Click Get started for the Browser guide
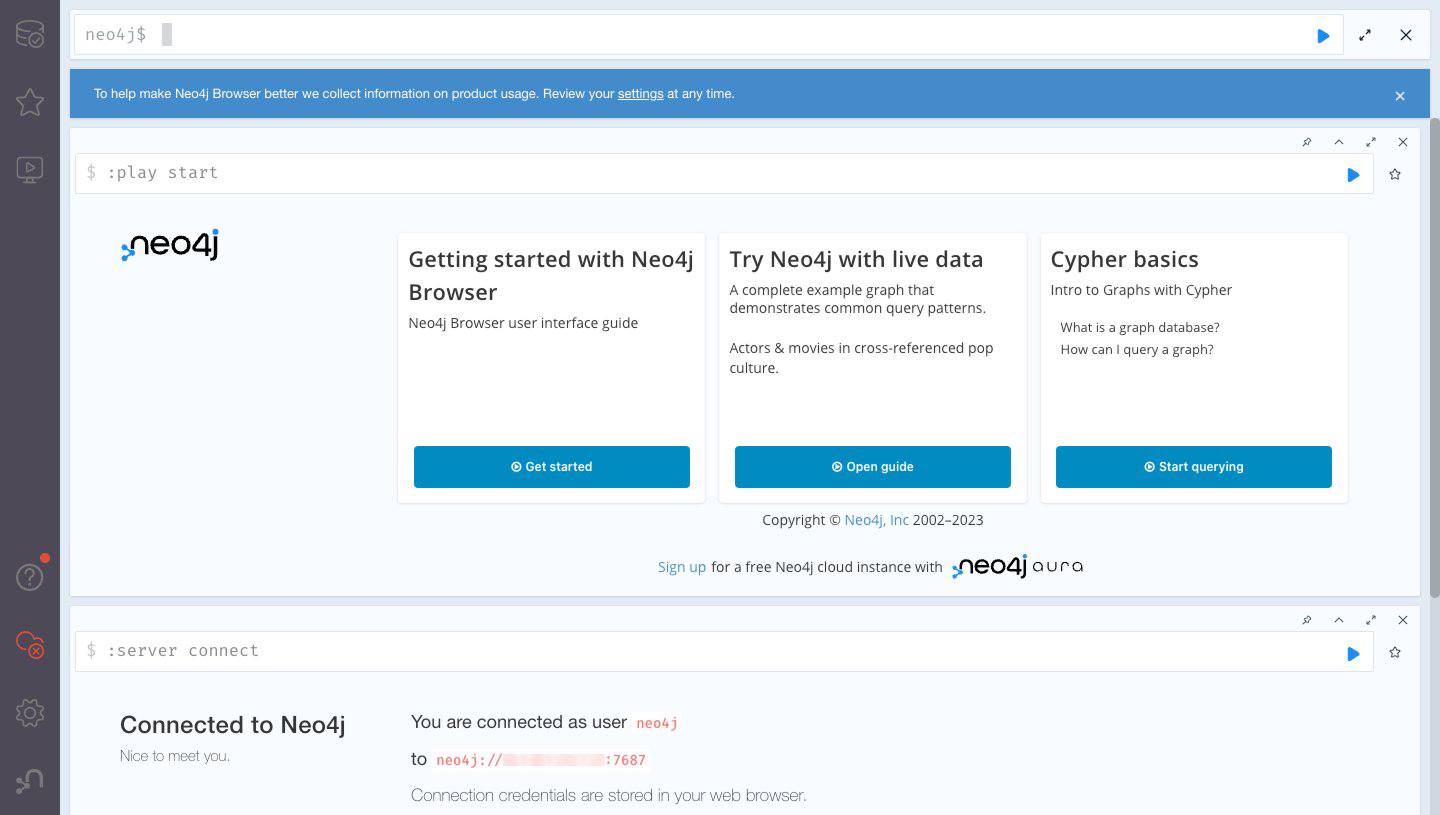This screenshot has height=815, width=1440. (551, 466)
